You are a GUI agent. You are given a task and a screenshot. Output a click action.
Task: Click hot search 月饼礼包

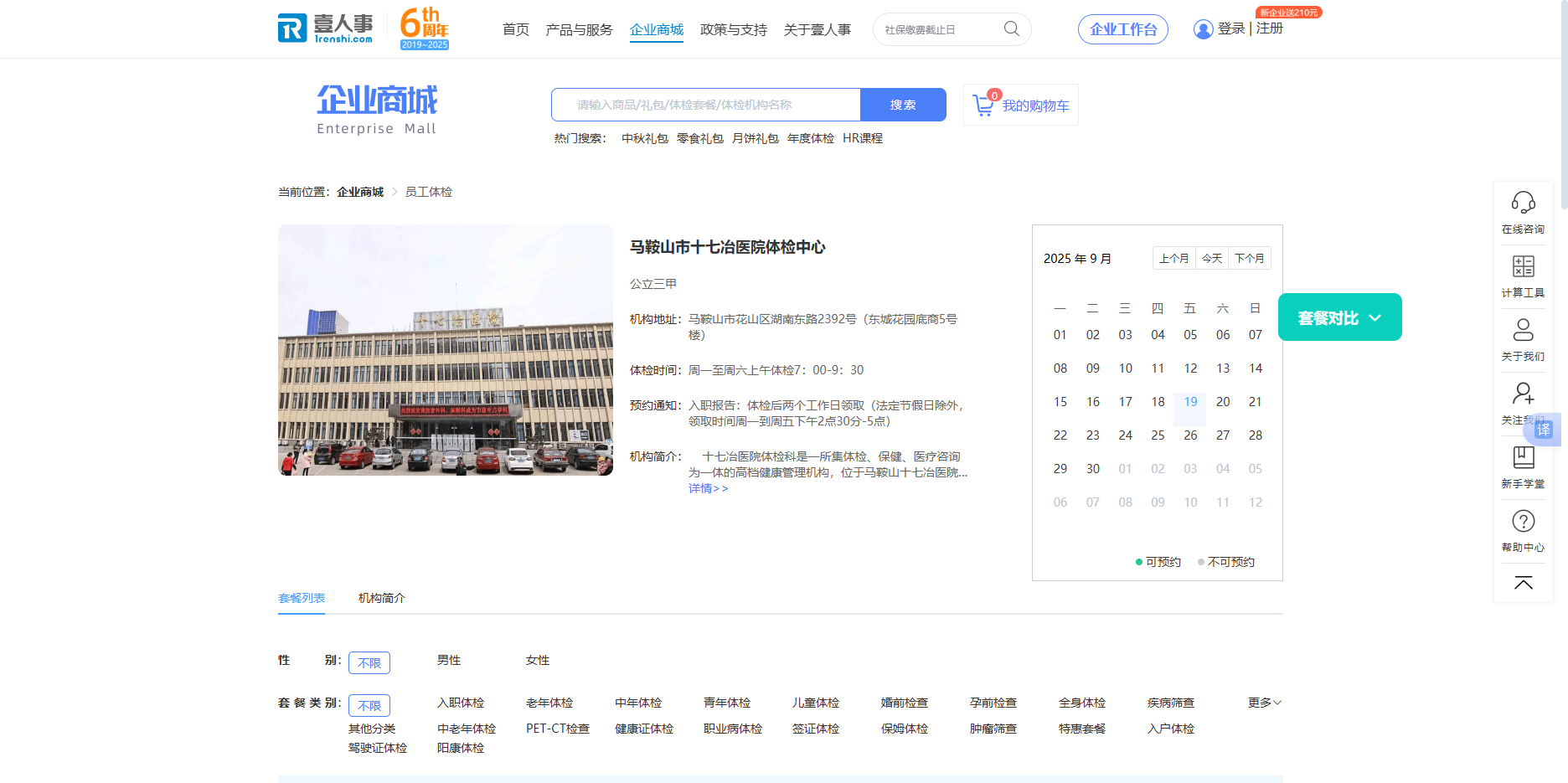click(756, 138)
